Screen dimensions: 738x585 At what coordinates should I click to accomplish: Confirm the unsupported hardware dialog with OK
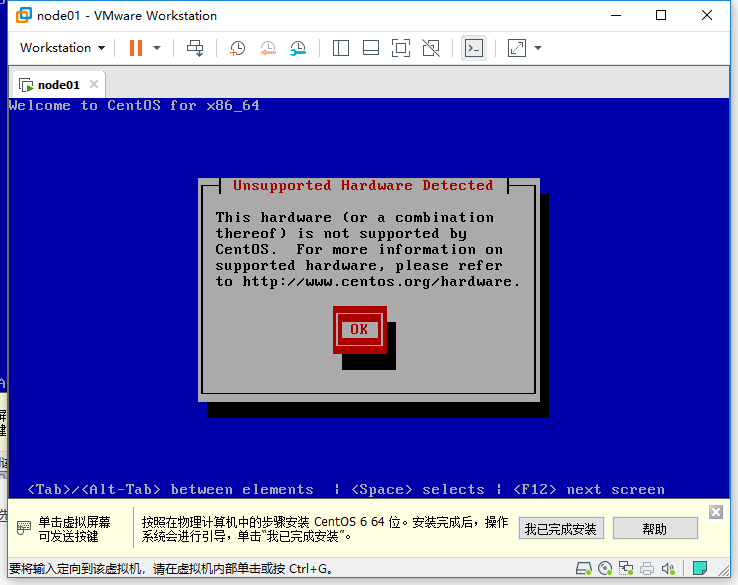click(360, 329)
